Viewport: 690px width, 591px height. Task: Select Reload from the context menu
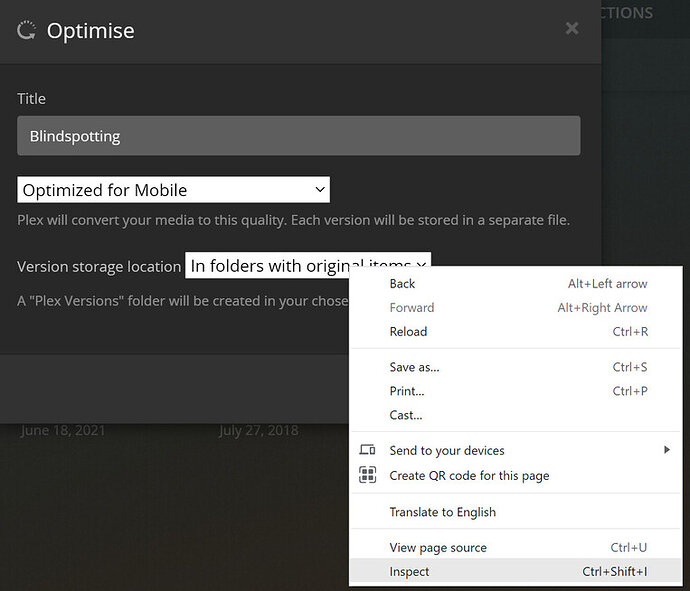pos(516,331)
